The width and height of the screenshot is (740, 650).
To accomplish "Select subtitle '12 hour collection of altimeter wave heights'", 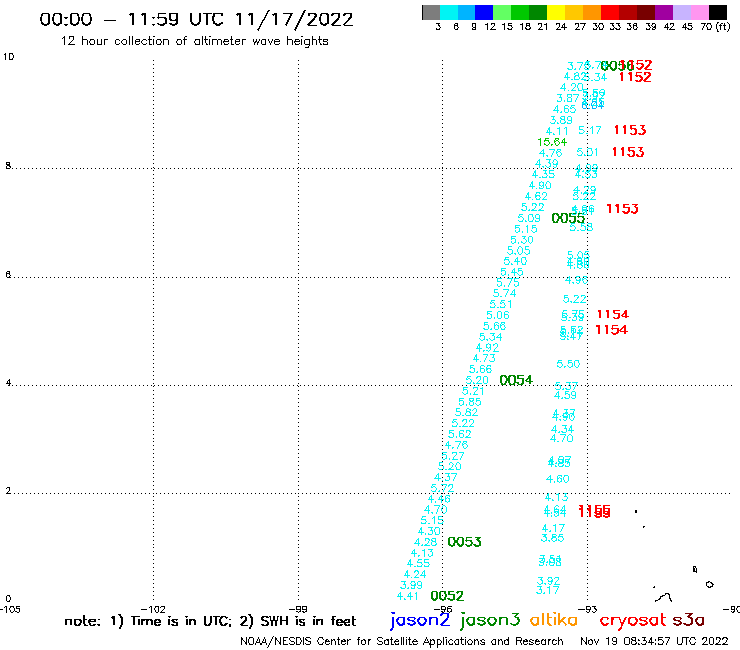I will [x=194, y=41].
